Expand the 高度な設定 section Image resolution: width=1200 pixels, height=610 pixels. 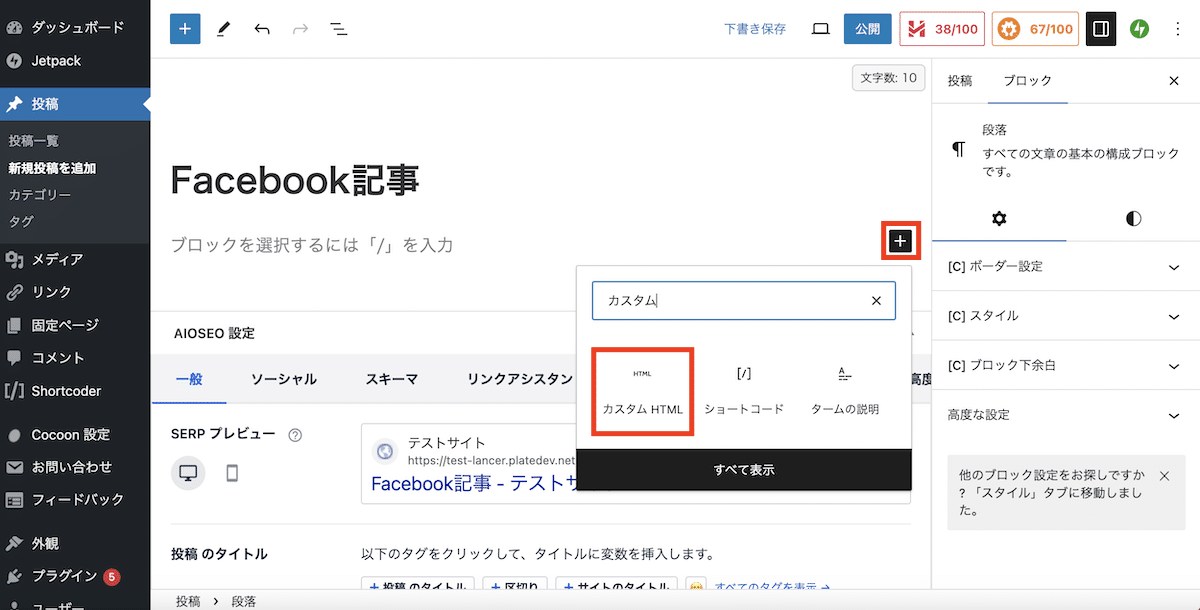[1066, 414]
